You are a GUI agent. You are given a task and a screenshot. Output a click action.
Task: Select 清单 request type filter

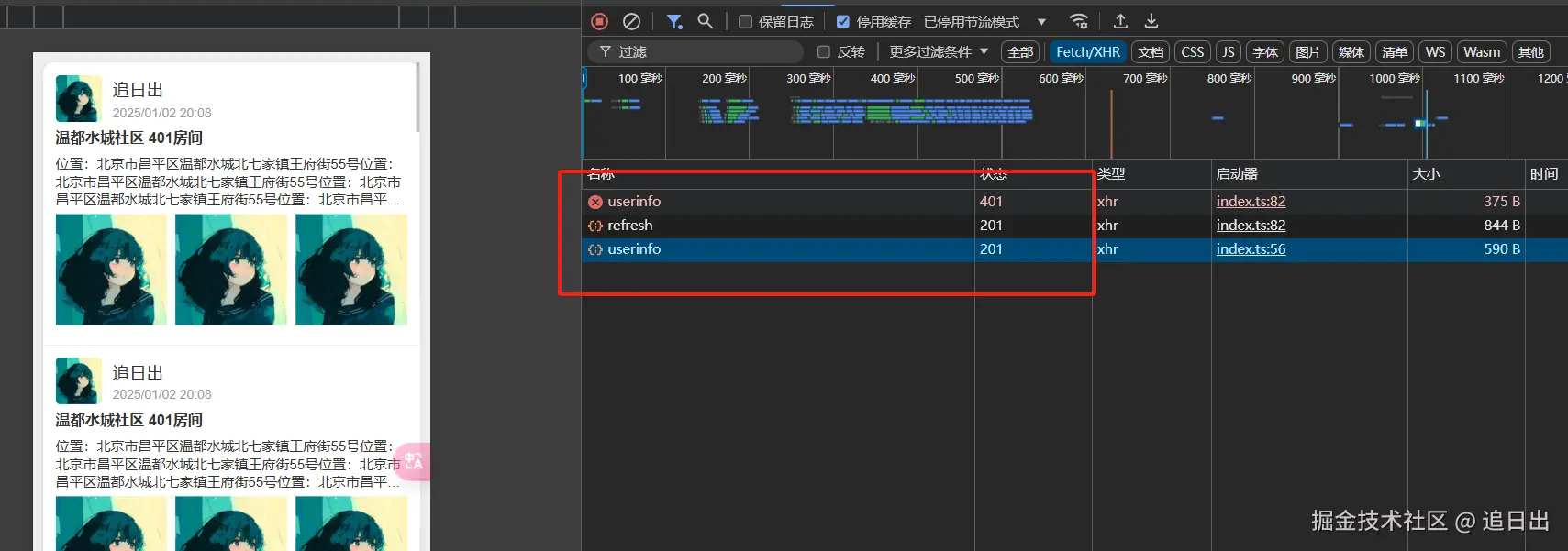pos(1394,52)
